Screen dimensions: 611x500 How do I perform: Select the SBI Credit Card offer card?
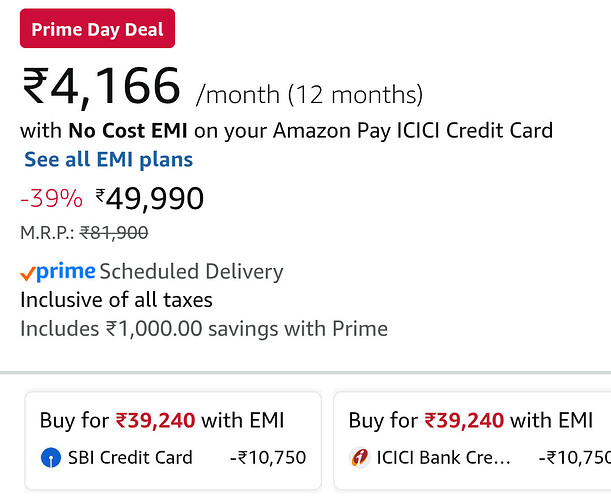(173, 441)
